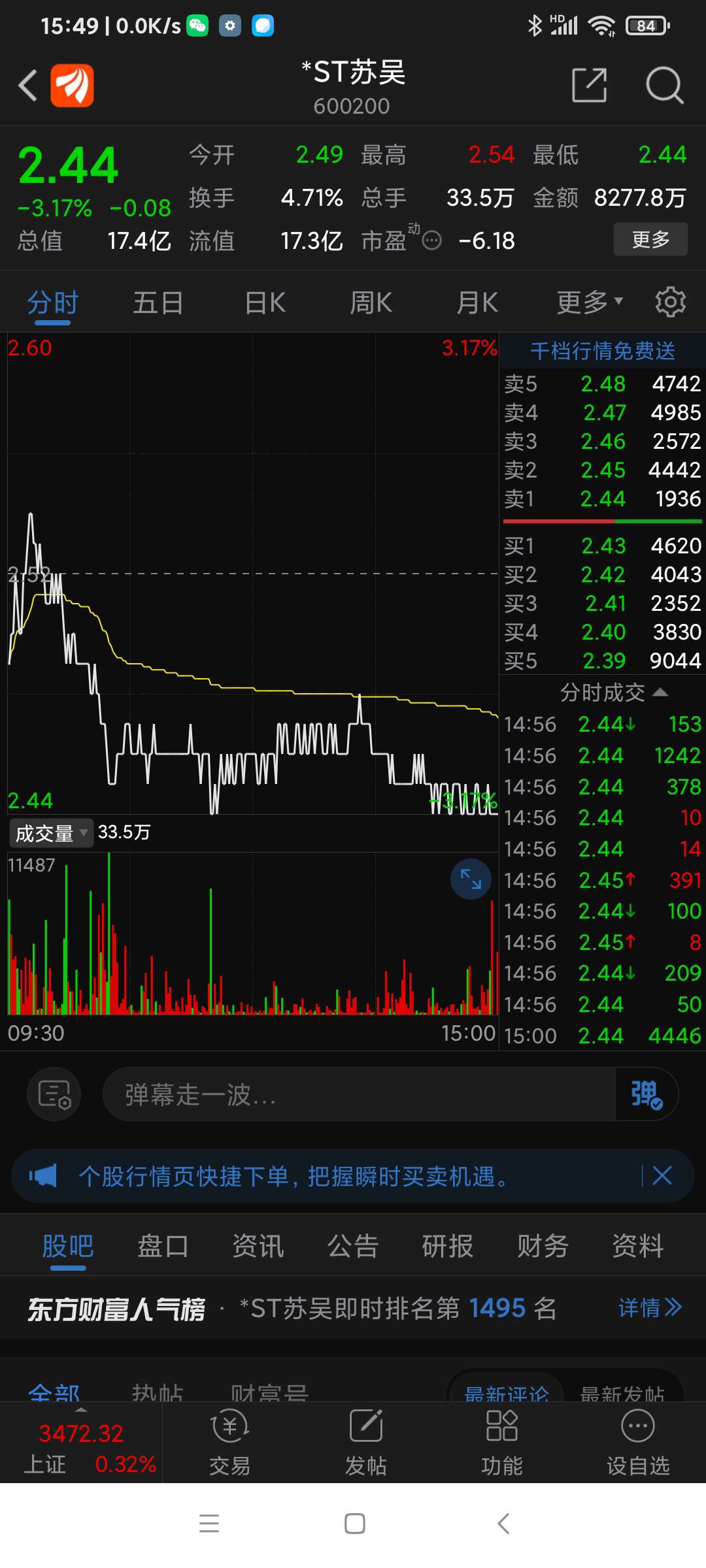Open the 资料 profile tab
Screen dimensions: 706x1568
pos(638,1246)
